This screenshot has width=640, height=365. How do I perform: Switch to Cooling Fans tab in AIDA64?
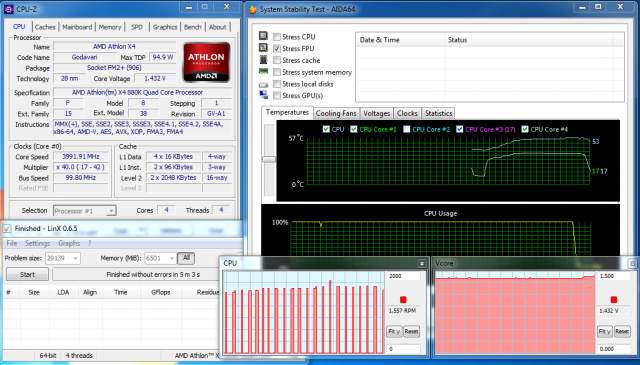tap(336, 114)
